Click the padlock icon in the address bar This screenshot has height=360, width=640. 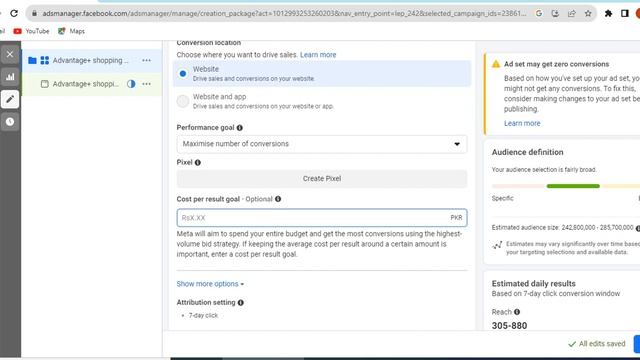[x=35, y=13]
